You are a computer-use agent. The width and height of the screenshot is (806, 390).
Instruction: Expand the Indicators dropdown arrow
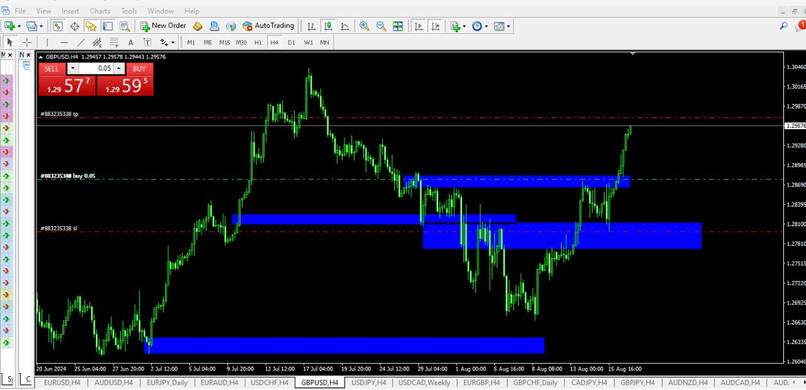tap(464, 26)
